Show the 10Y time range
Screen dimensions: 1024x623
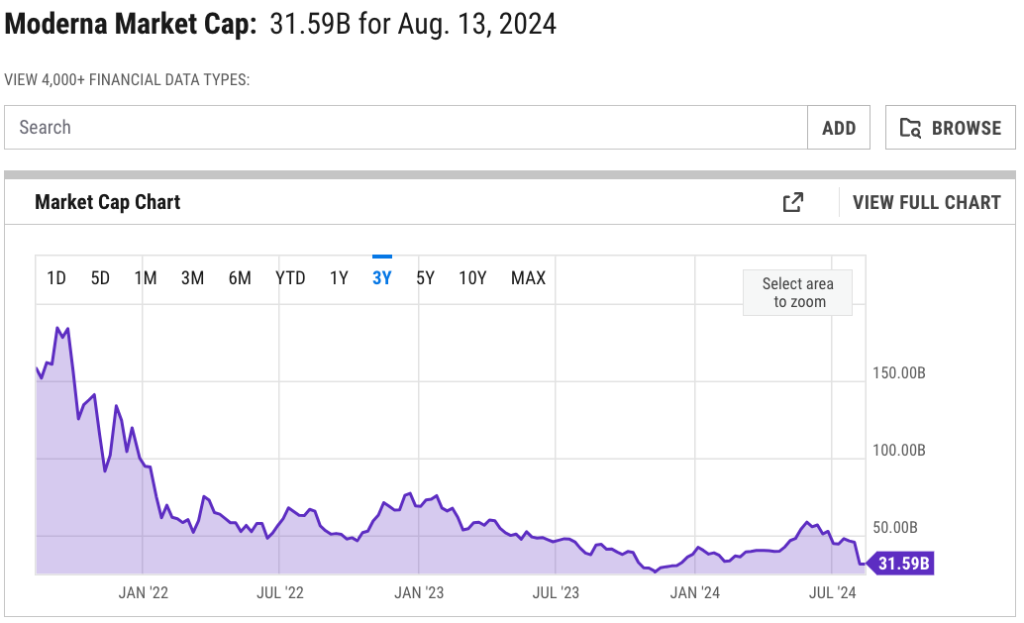pos(472,278)
